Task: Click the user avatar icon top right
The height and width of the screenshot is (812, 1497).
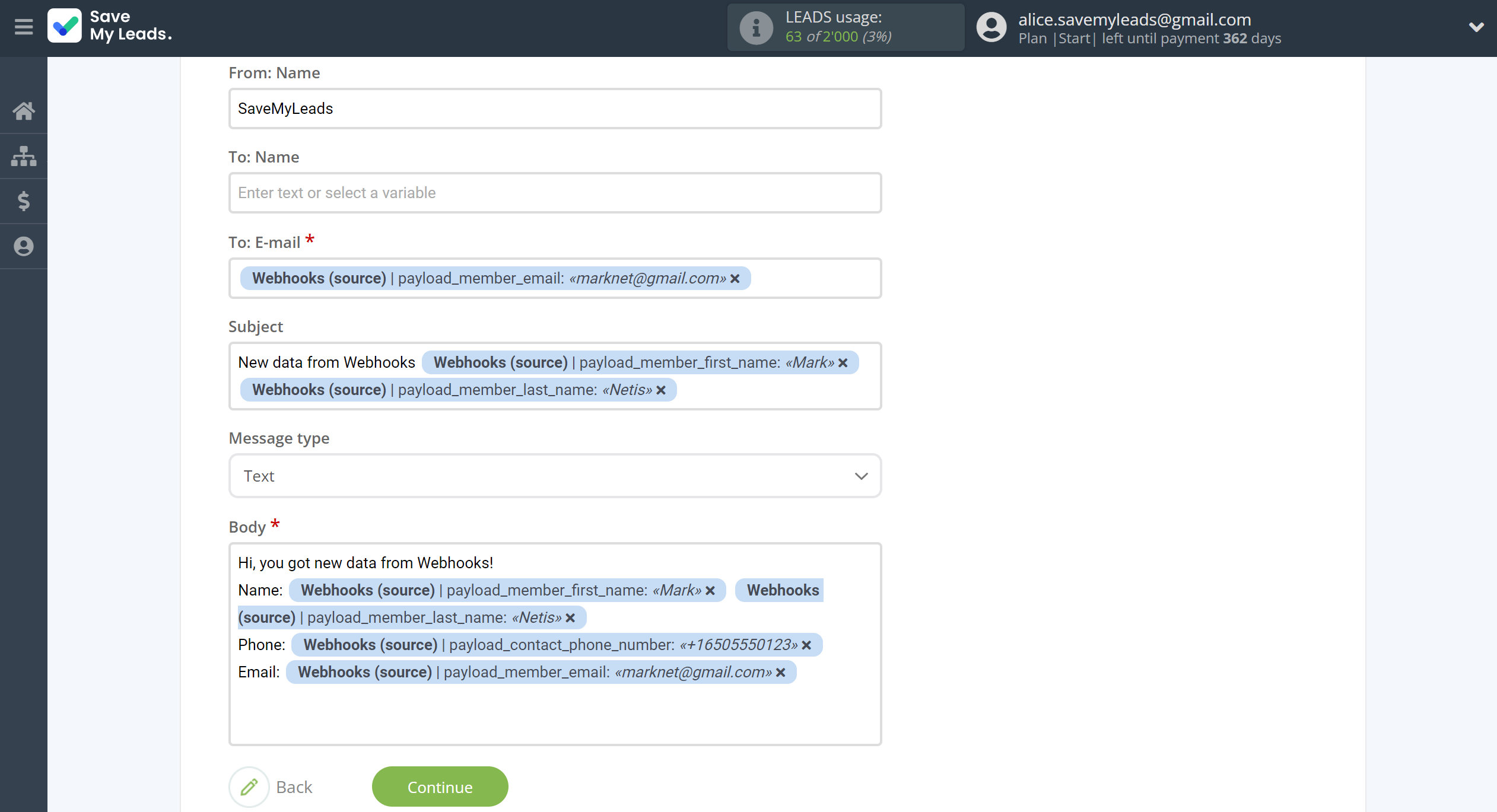Action: click(989, 27)
